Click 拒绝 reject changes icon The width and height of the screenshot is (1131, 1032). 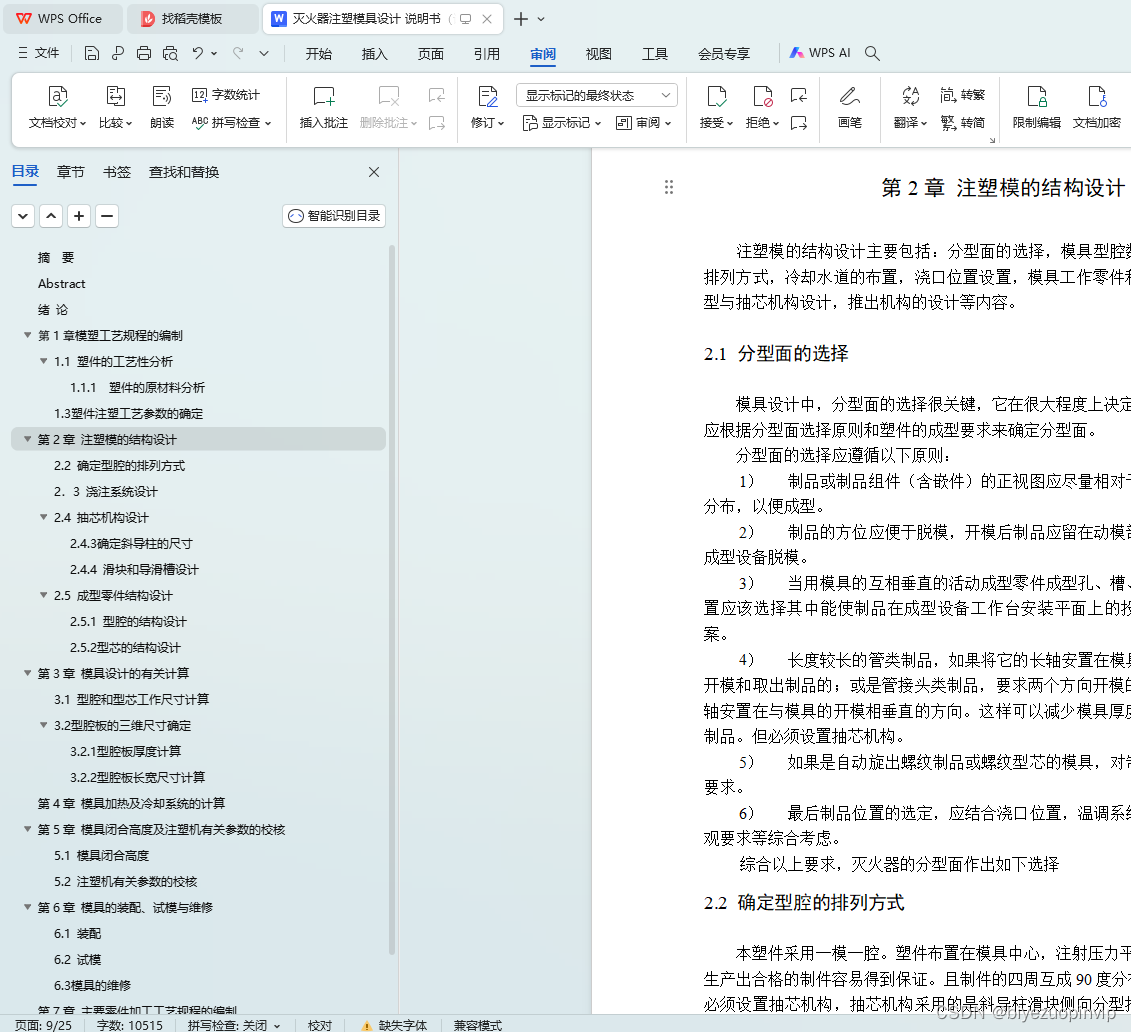tap(762, 97)
